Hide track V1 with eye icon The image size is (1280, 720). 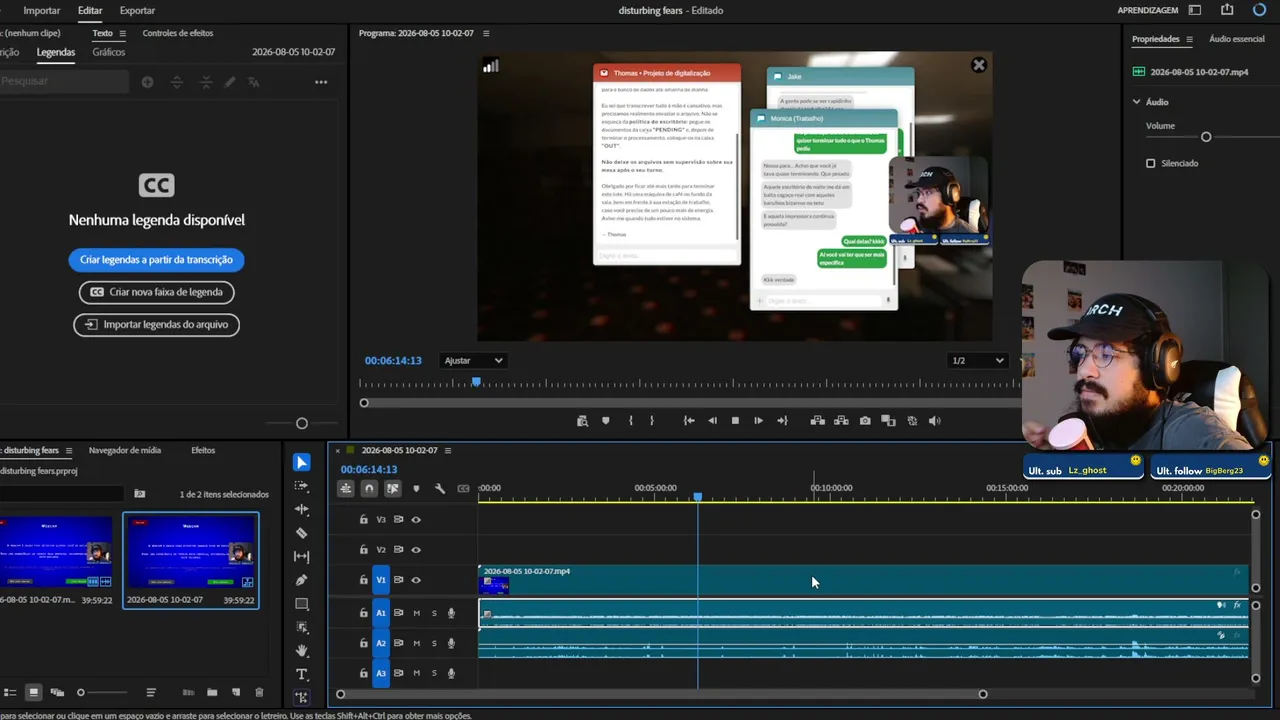point(416,580)
